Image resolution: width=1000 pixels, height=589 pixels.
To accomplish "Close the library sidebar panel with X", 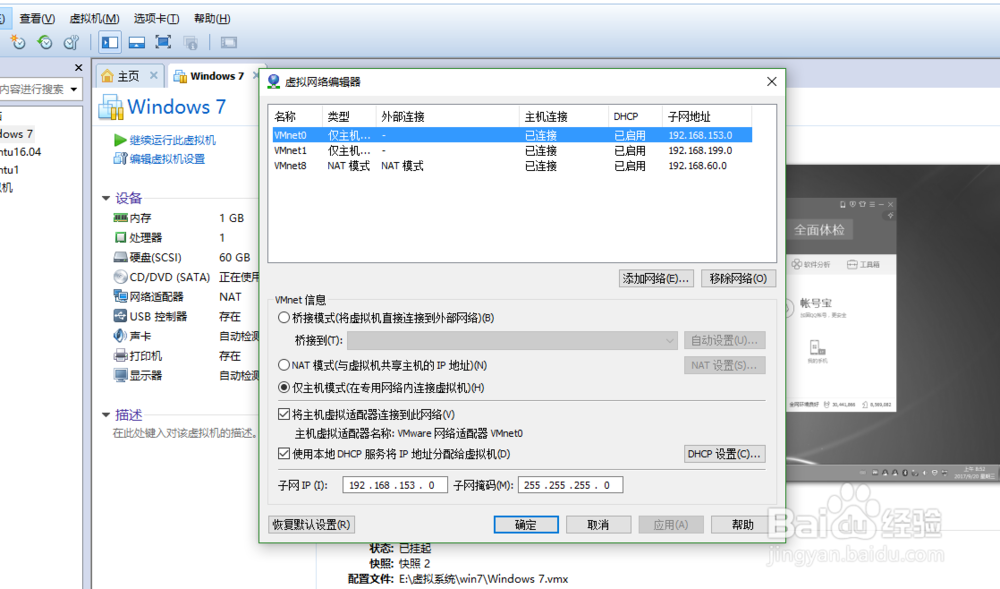I will click(x=78, y=68).
